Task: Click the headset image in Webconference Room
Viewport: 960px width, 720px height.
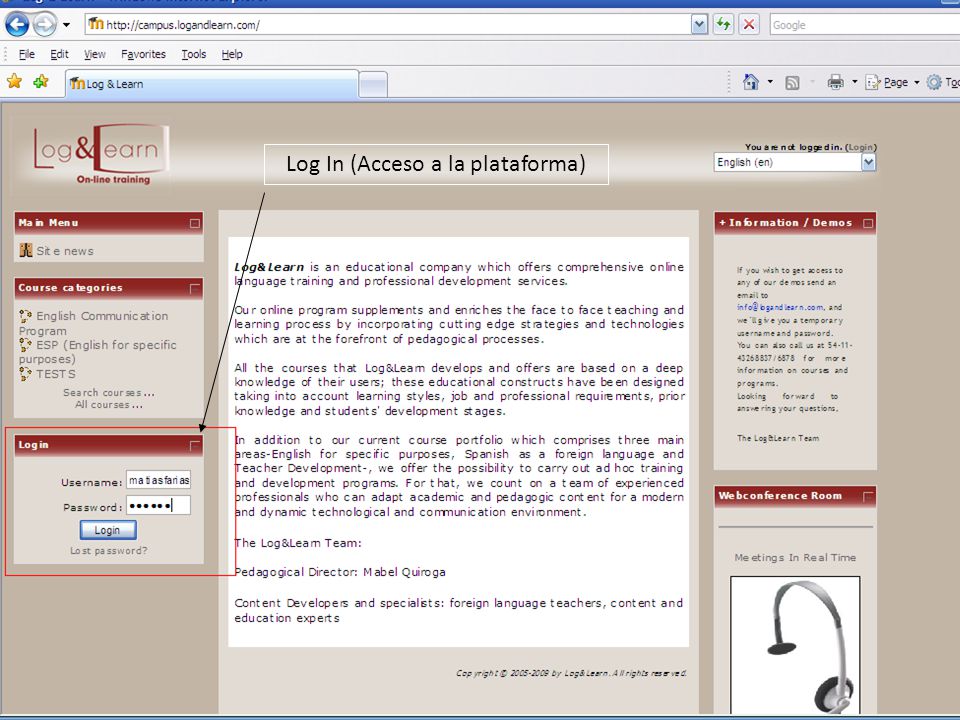Action: tap(795, 647)
